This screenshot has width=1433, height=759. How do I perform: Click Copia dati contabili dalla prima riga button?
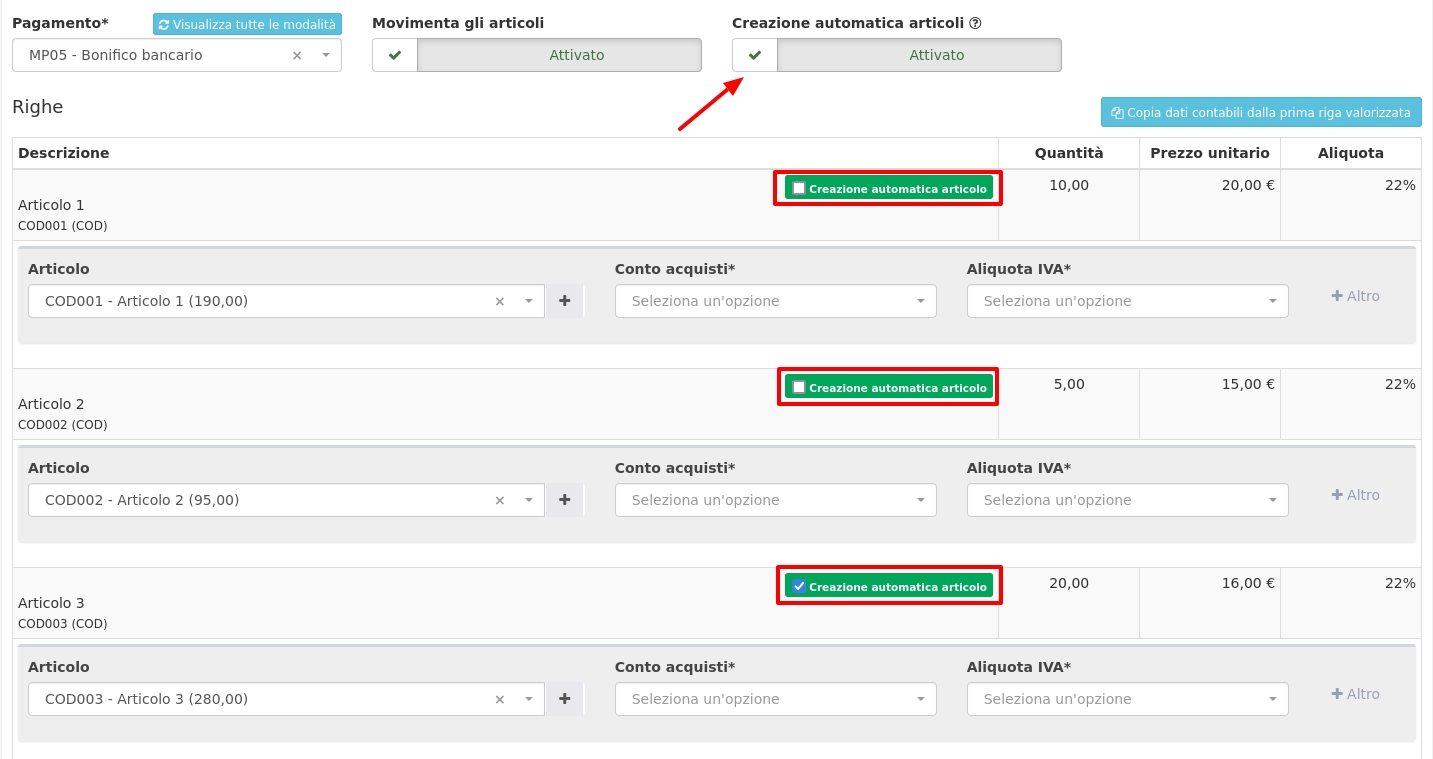(x=1261, y=112)
